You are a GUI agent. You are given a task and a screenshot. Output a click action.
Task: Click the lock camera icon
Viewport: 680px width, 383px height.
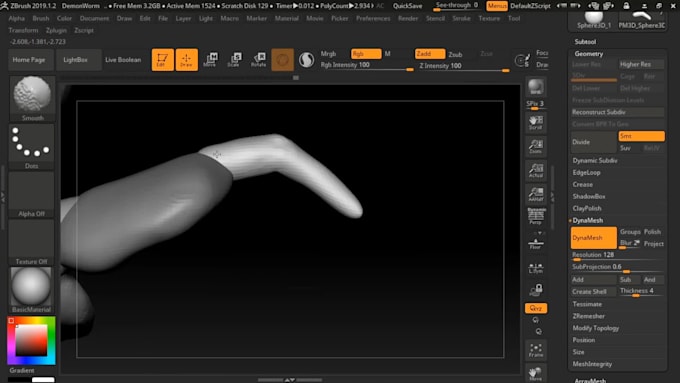536,290
